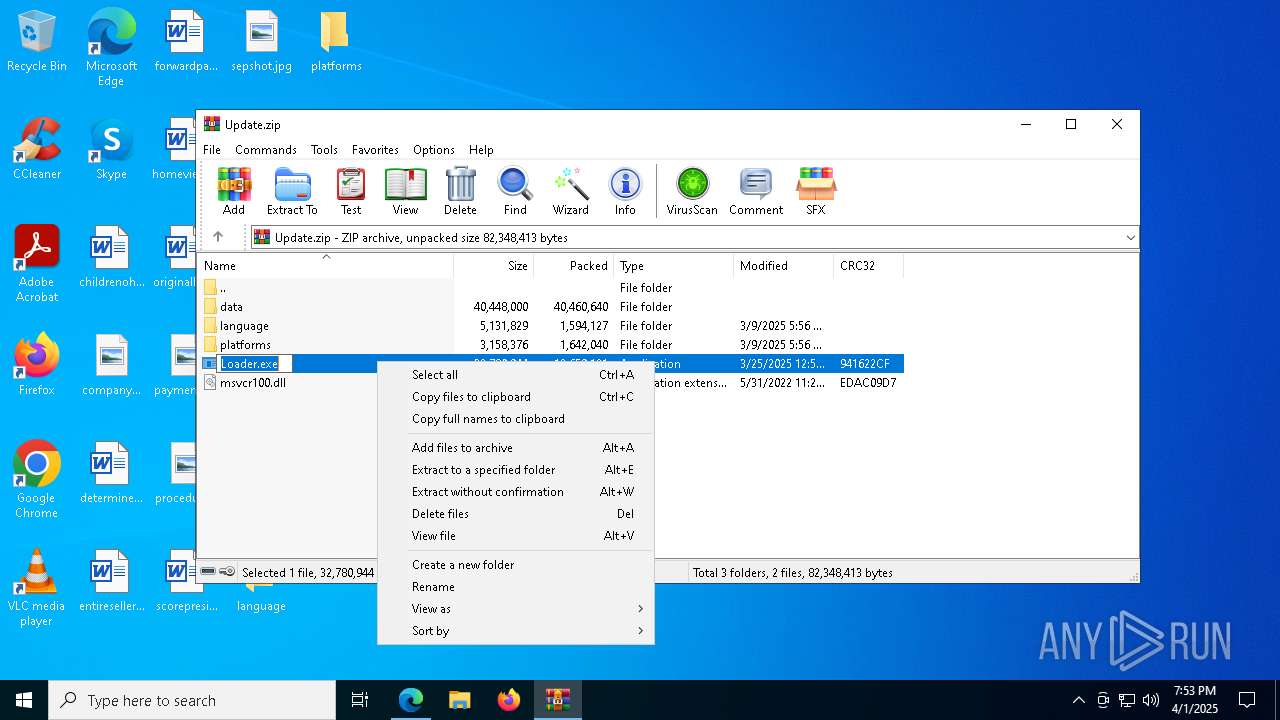Choose Create a new folder
Image resolution: width=1280 pixels, height=720 pixels.
[516, 565]
